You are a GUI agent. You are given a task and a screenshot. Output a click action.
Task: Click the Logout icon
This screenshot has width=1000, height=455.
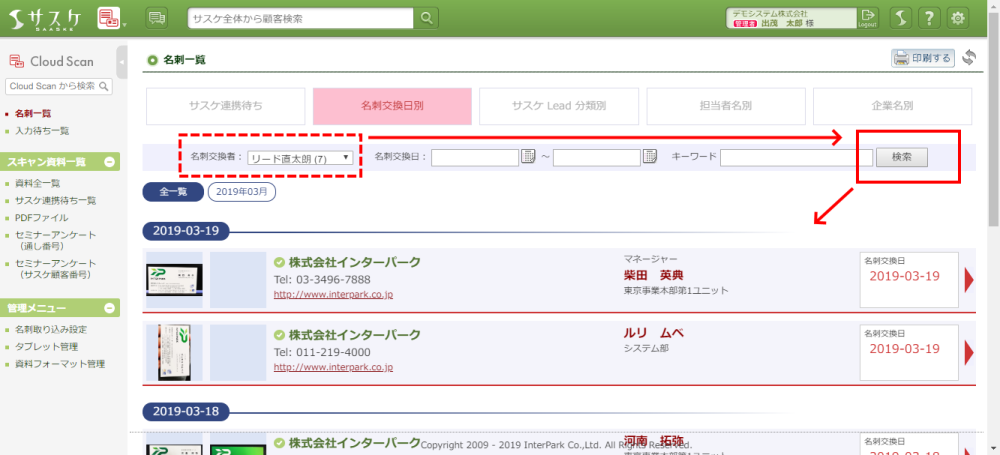point(868,17)
